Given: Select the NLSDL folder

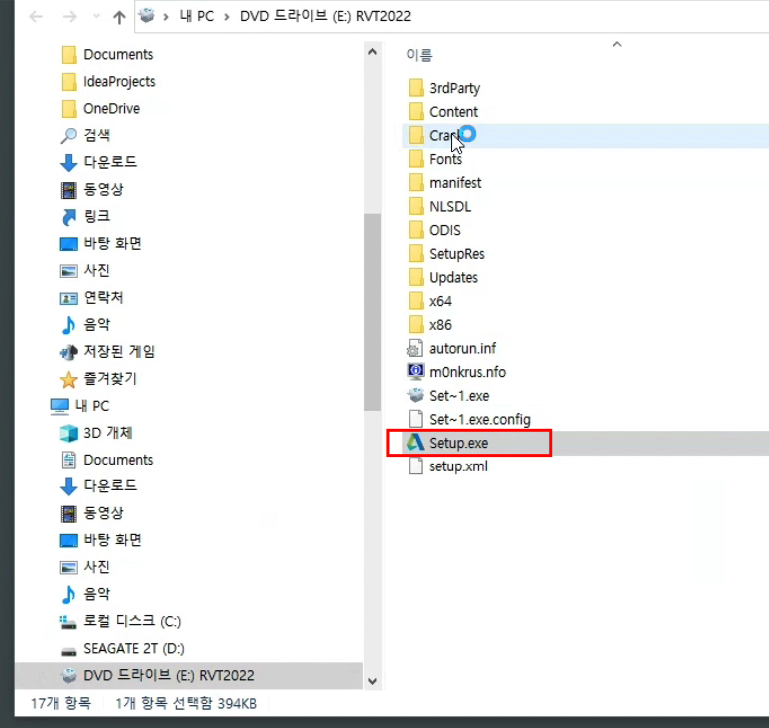Looking at the screenshot, I should pos(440,207).
